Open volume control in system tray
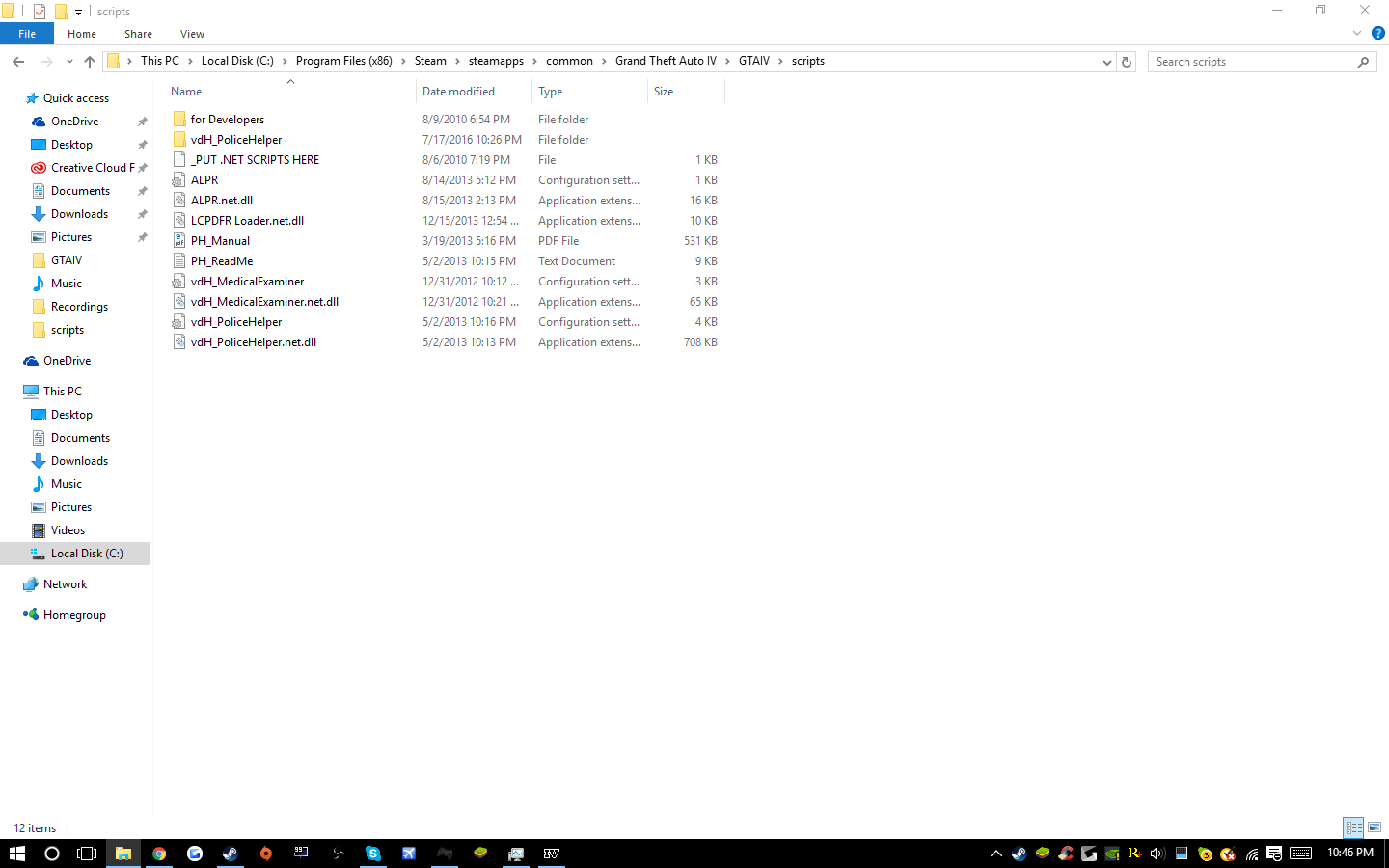 (1158, 854)
